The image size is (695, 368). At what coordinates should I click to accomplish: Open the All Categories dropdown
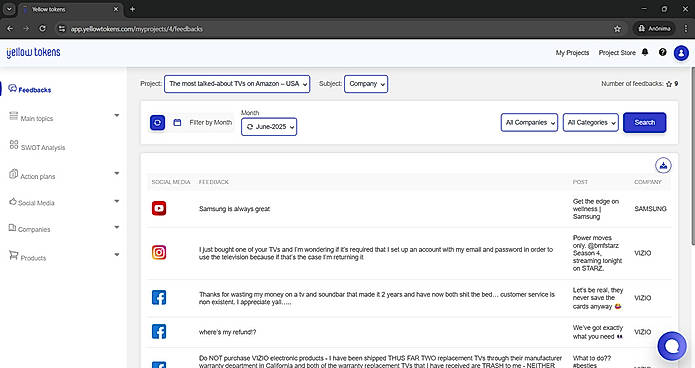tap(591, 122)
